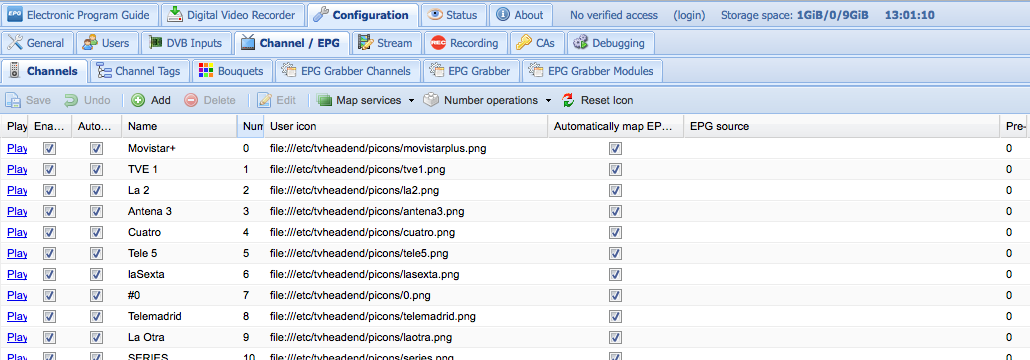Add a new channel
1030x360 pixels.
click(151, 101)
